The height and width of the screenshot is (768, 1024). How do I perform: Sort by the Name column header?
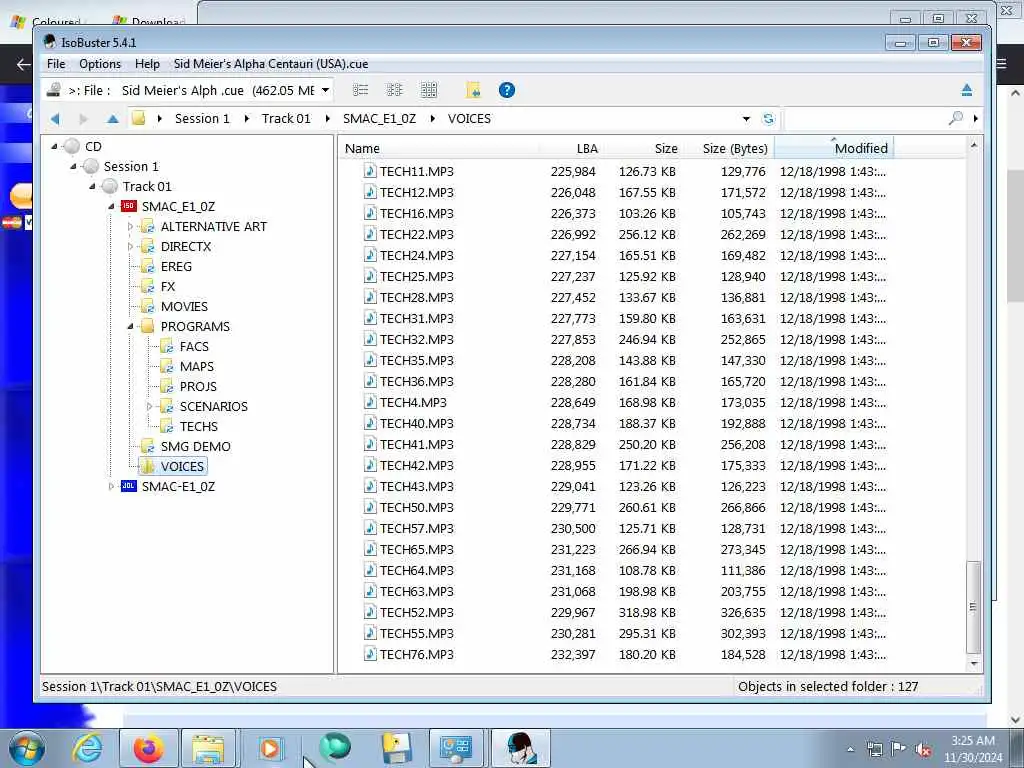click(x=439, y=148)
